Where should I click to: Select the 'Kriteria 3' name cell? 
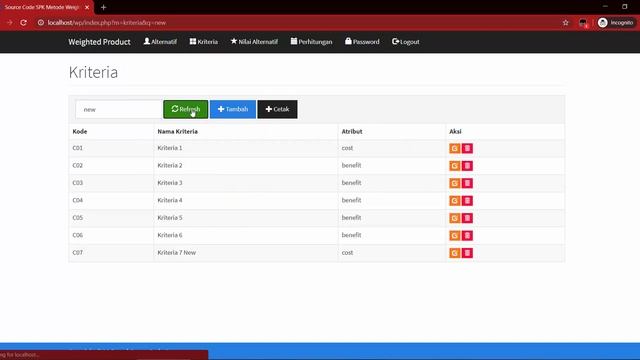[170, 183]
